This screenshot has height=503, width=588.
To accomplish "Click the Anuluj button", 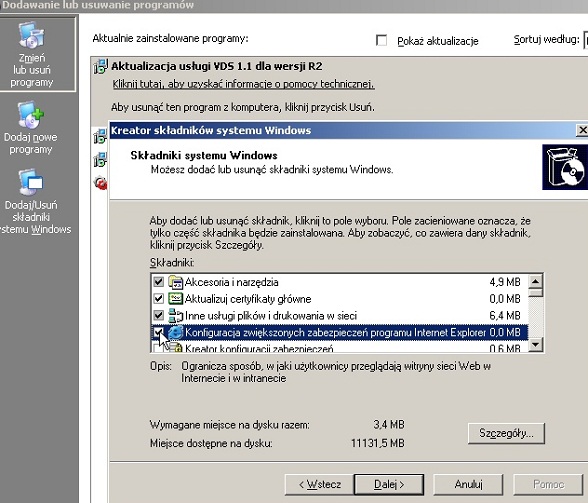I will coord(468,485).
